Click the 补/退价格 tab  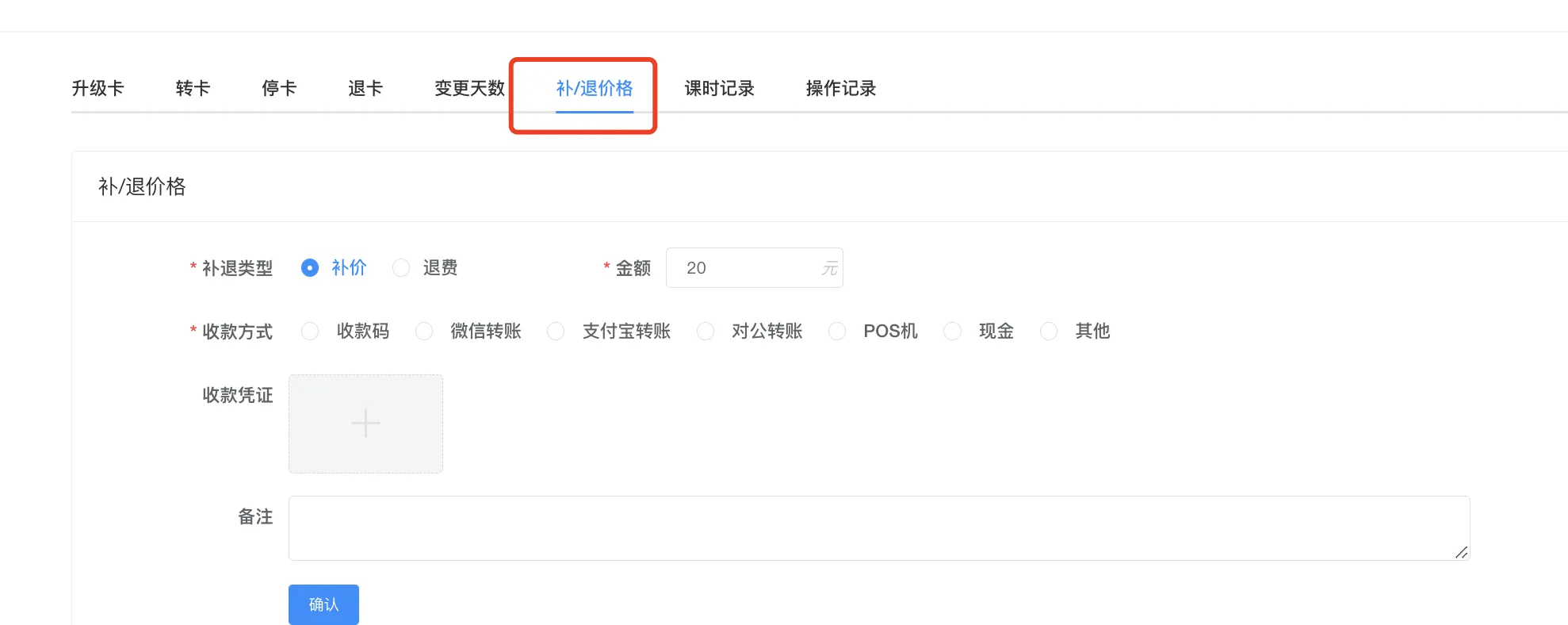595,88
